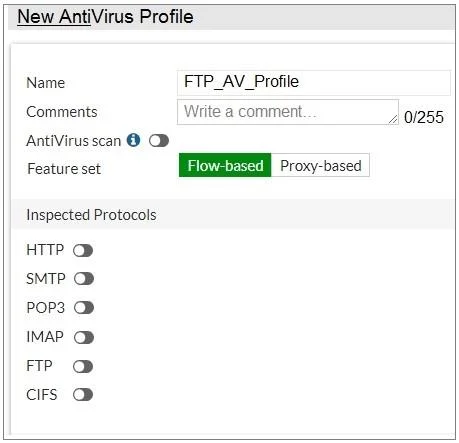Click the New AntiVirus Profile title

pos(105,17)
